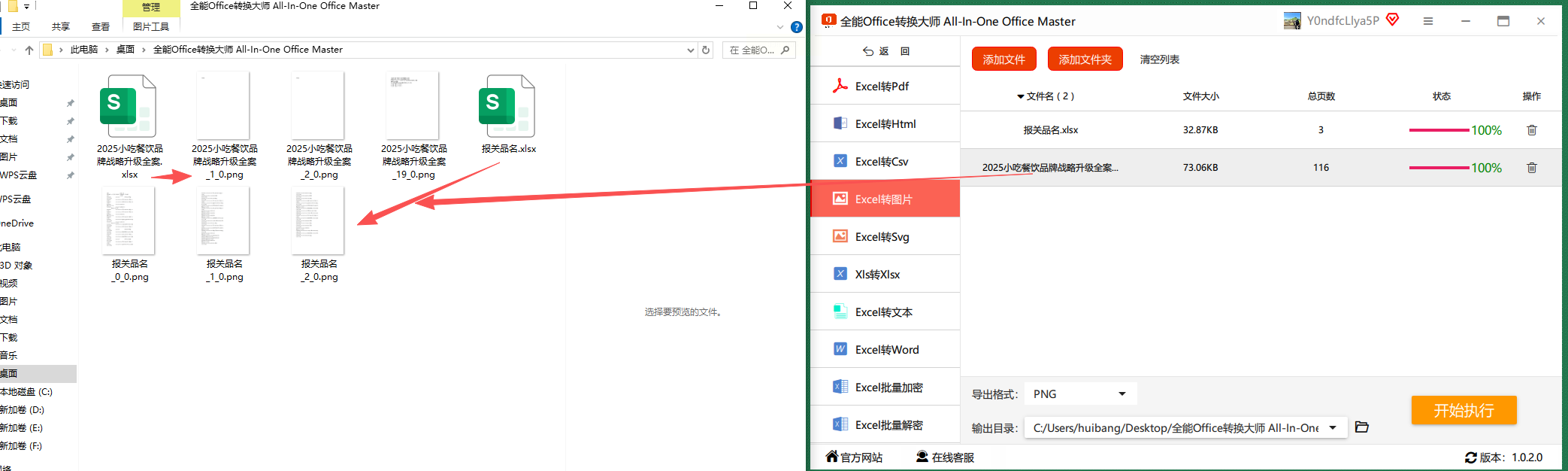Open 新加卷 (F:) in navigation pane
This screenshot has width=1568, height=471.
[x=22, y=445]
